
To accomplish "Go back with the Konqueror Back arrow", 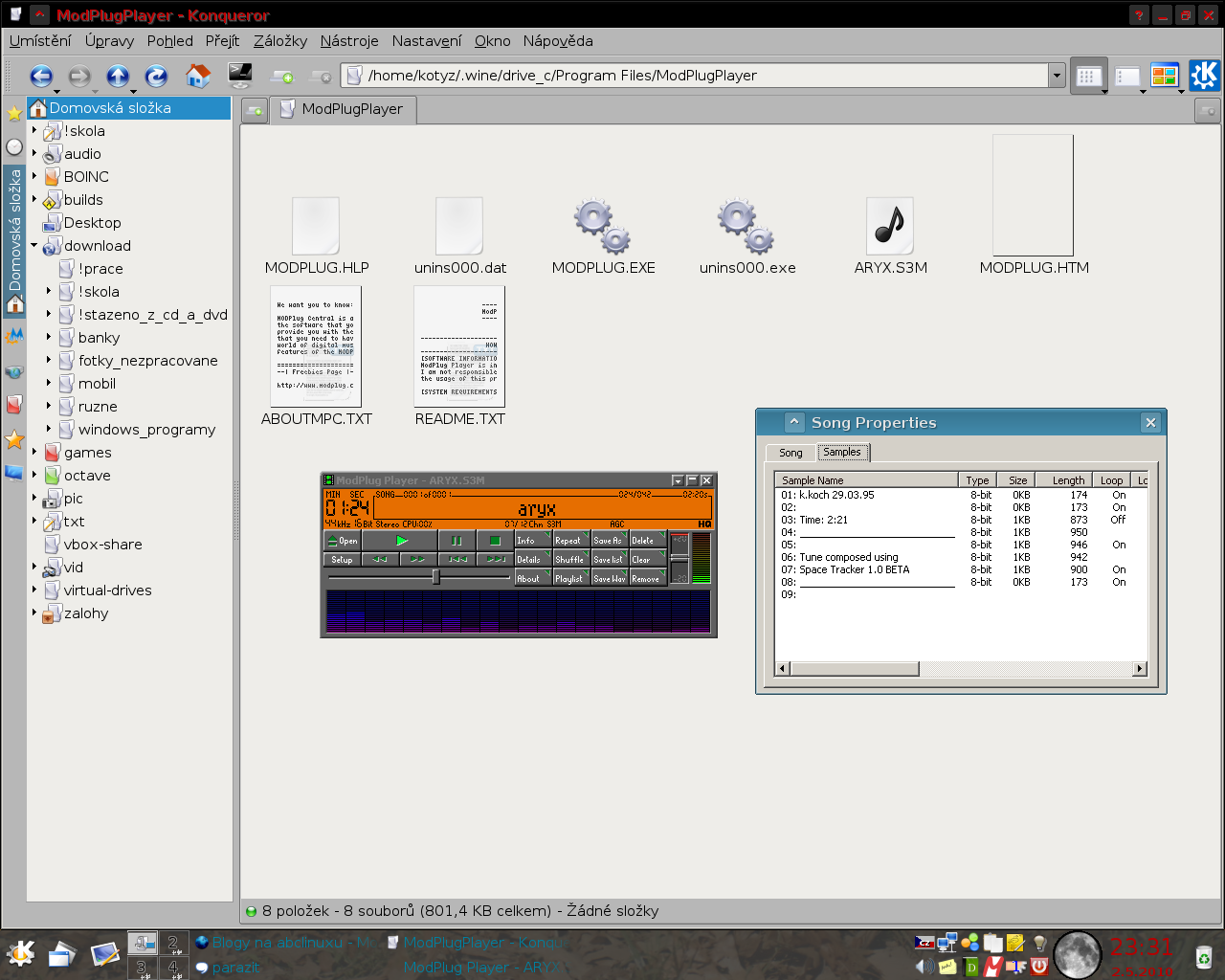I will pos(41,76).
